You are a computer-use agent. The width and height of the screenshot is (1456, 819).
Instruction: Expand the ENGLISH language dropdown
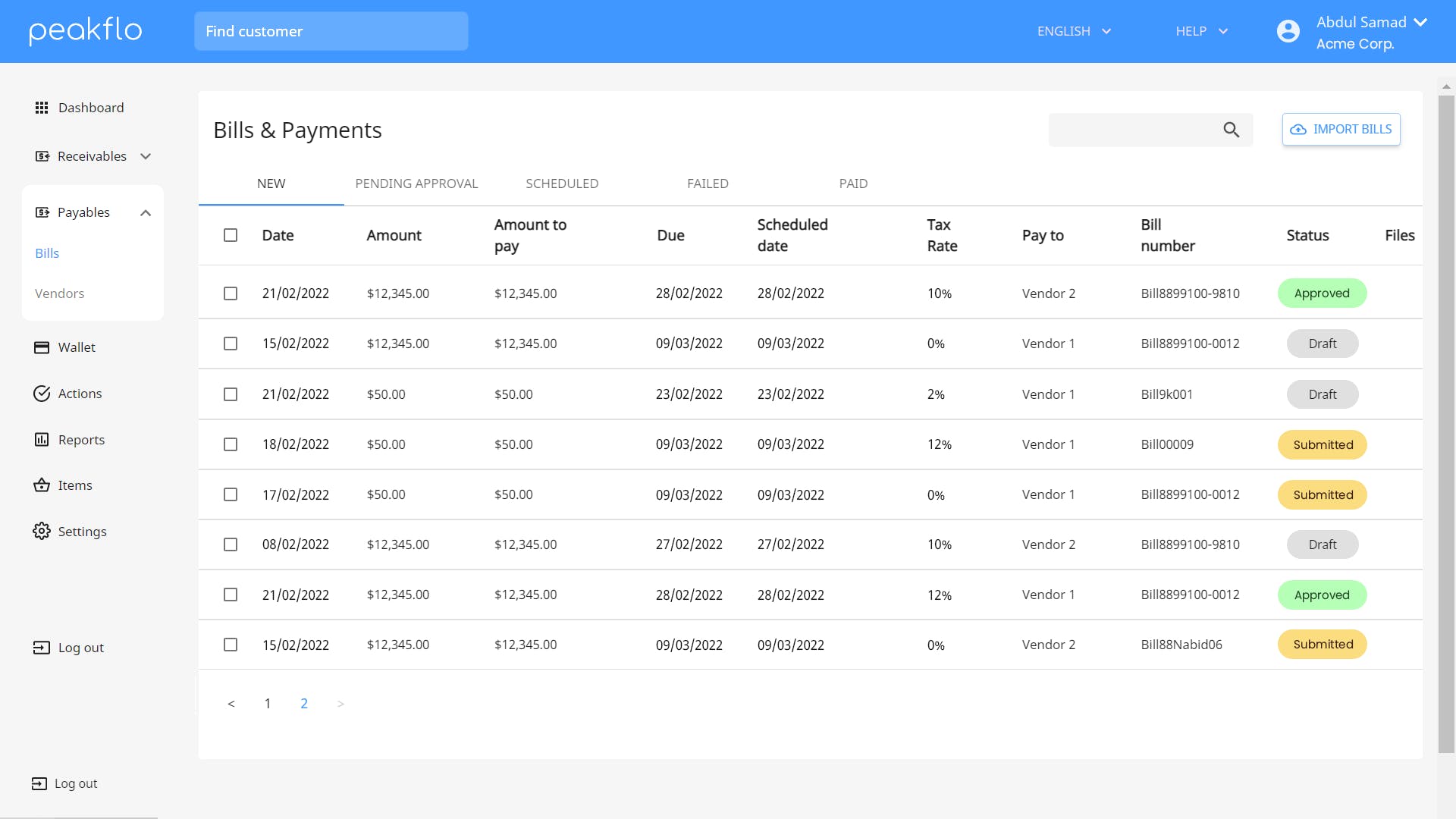pyautogui.click(x=1074, y=31)
